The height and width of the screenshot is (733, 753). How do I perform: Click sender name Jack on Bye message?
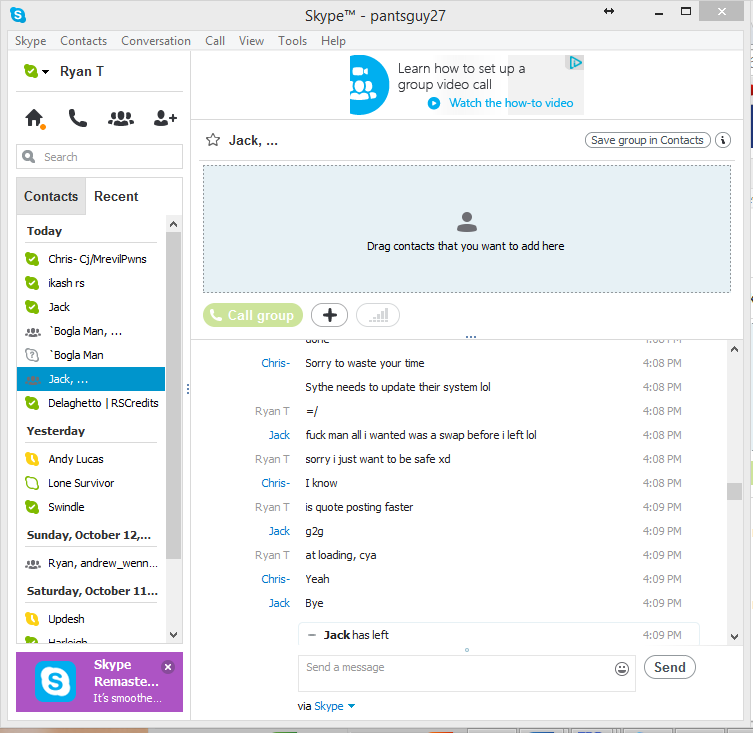279,603
